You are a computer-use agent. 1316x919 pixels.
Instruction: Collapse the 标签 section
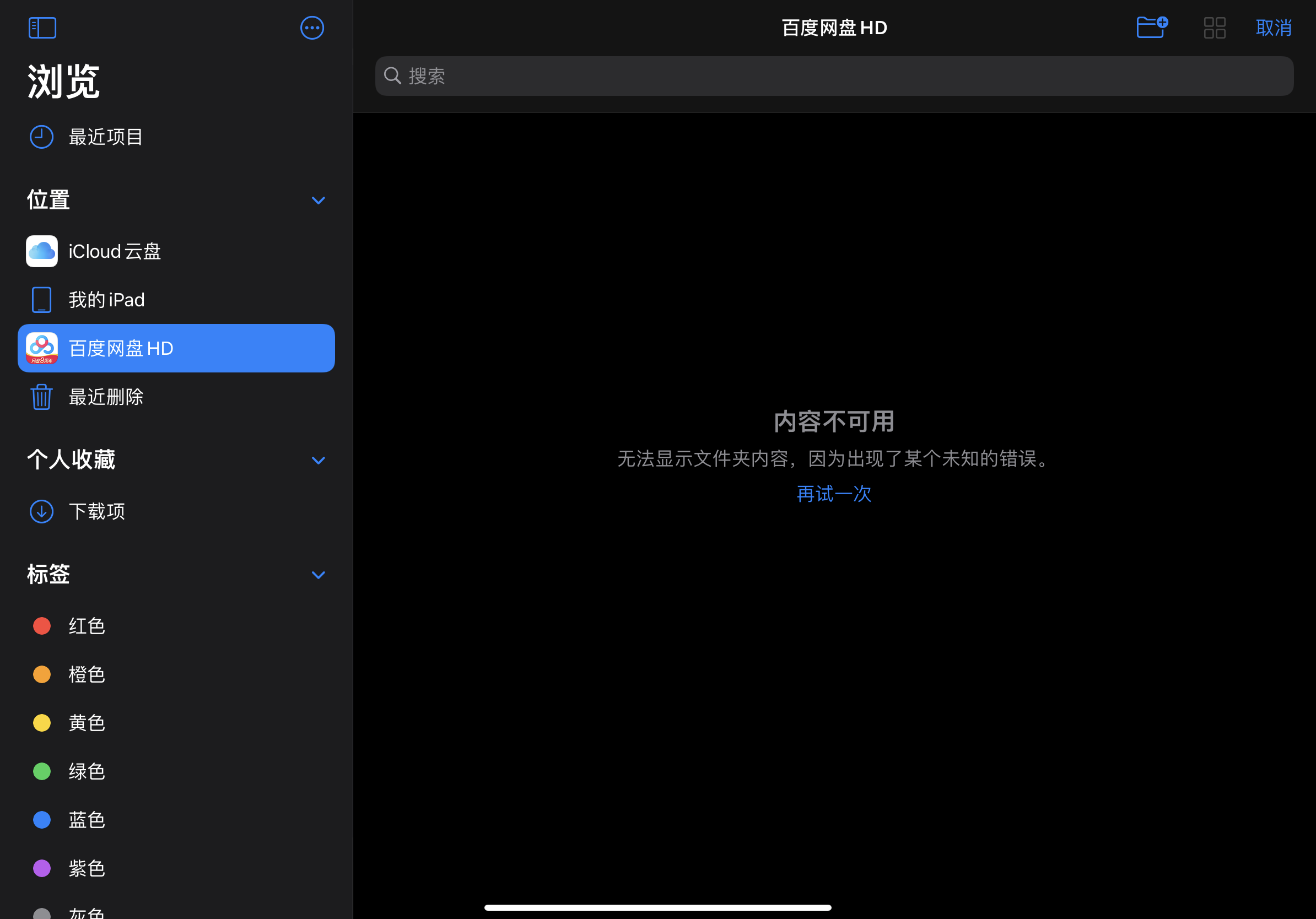(x=318, y=575)
